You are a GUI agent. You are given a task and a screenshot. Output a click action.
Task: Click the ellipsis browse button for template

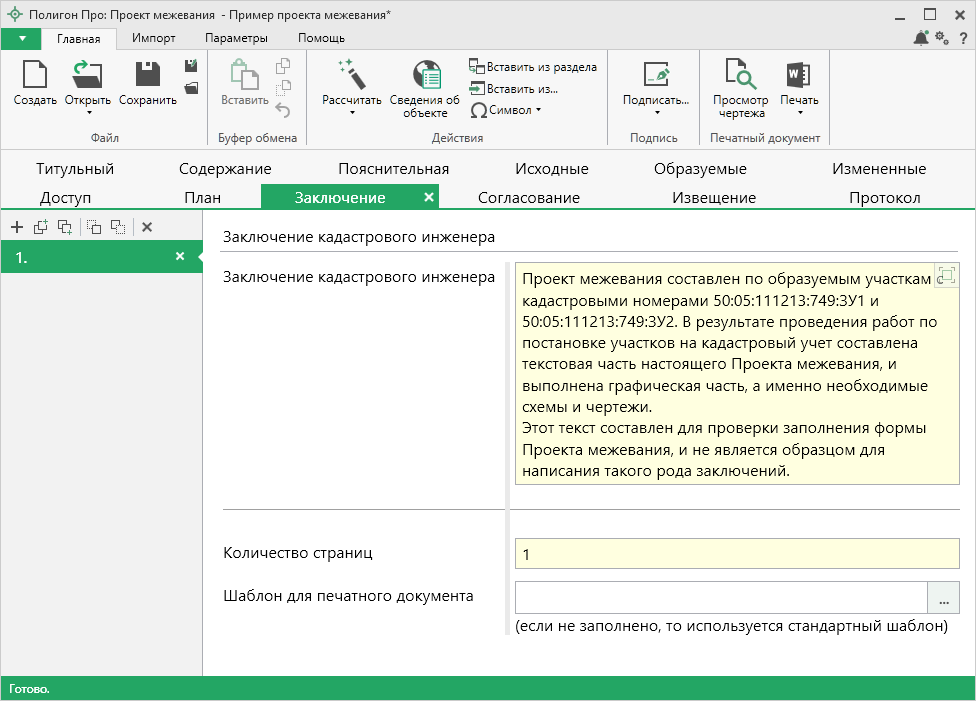click(943, 598)
